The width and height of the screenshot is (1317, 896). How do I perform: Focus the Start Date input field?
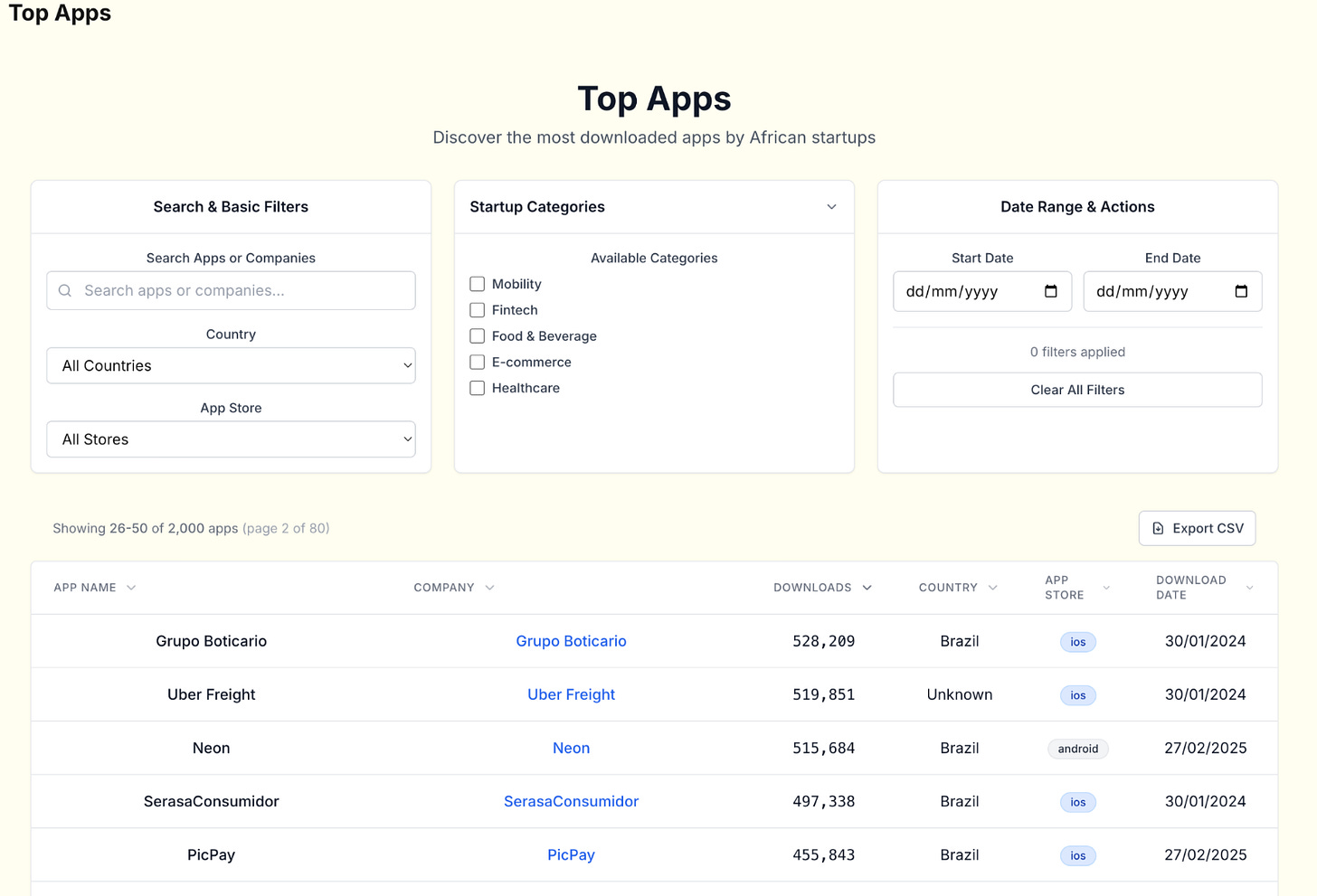(982, 291)
